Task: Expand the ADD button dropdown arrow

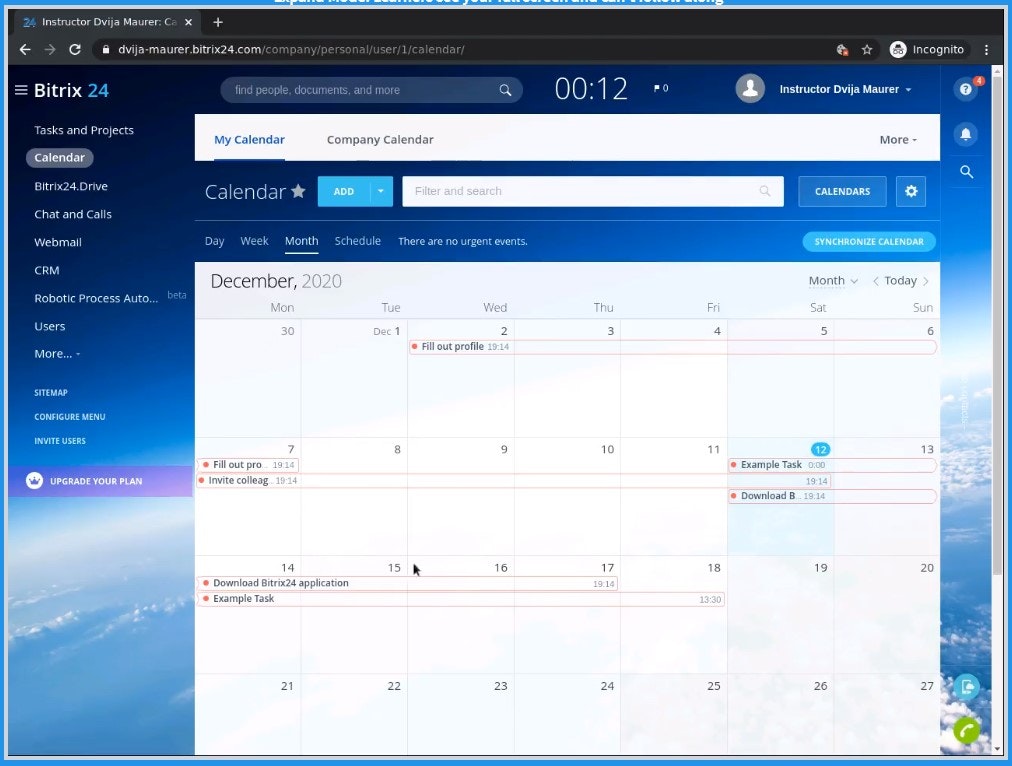Action: (381, 191)
